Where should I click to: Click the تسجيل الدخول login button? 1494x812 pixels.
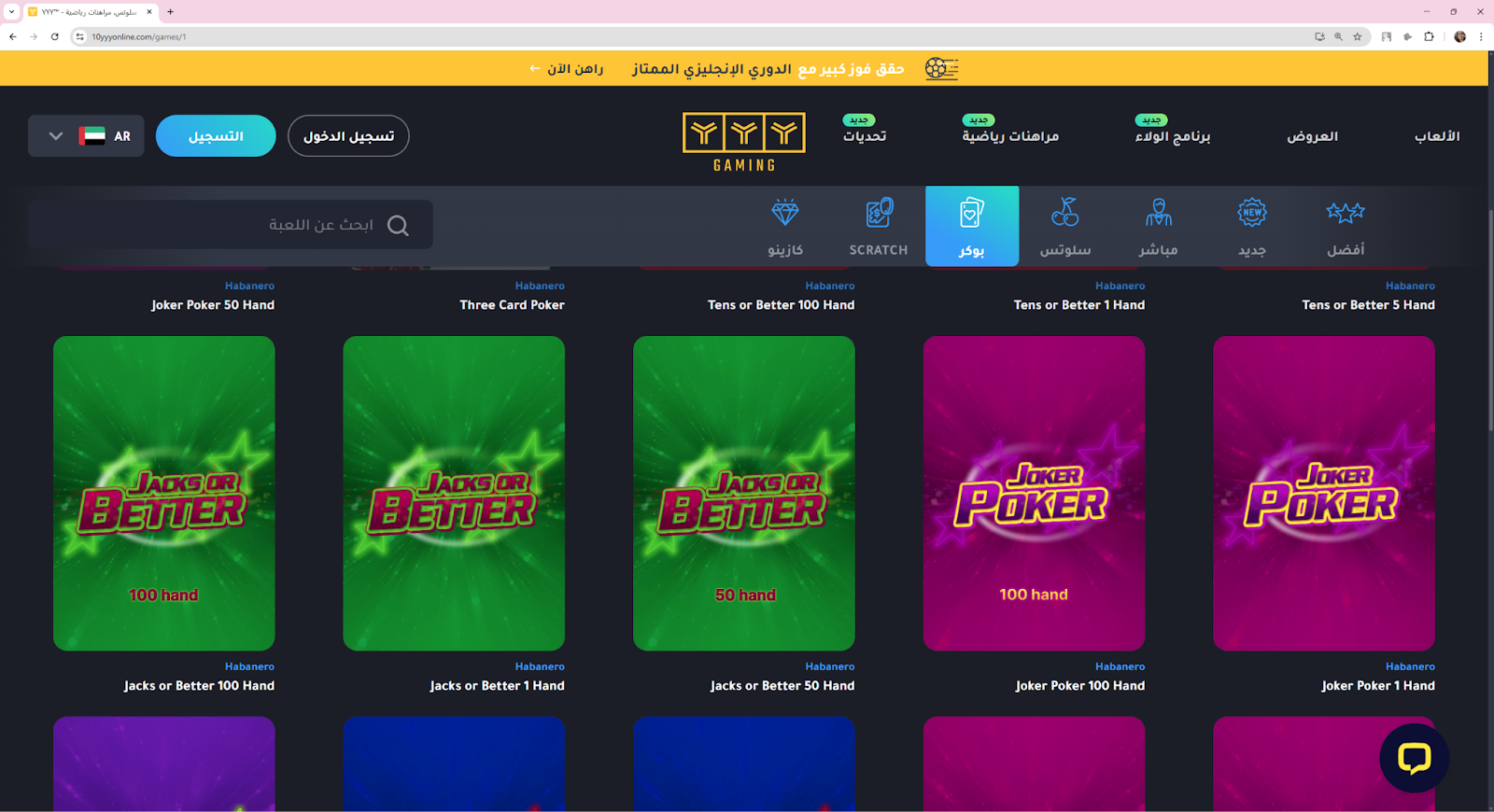(348, 136)
